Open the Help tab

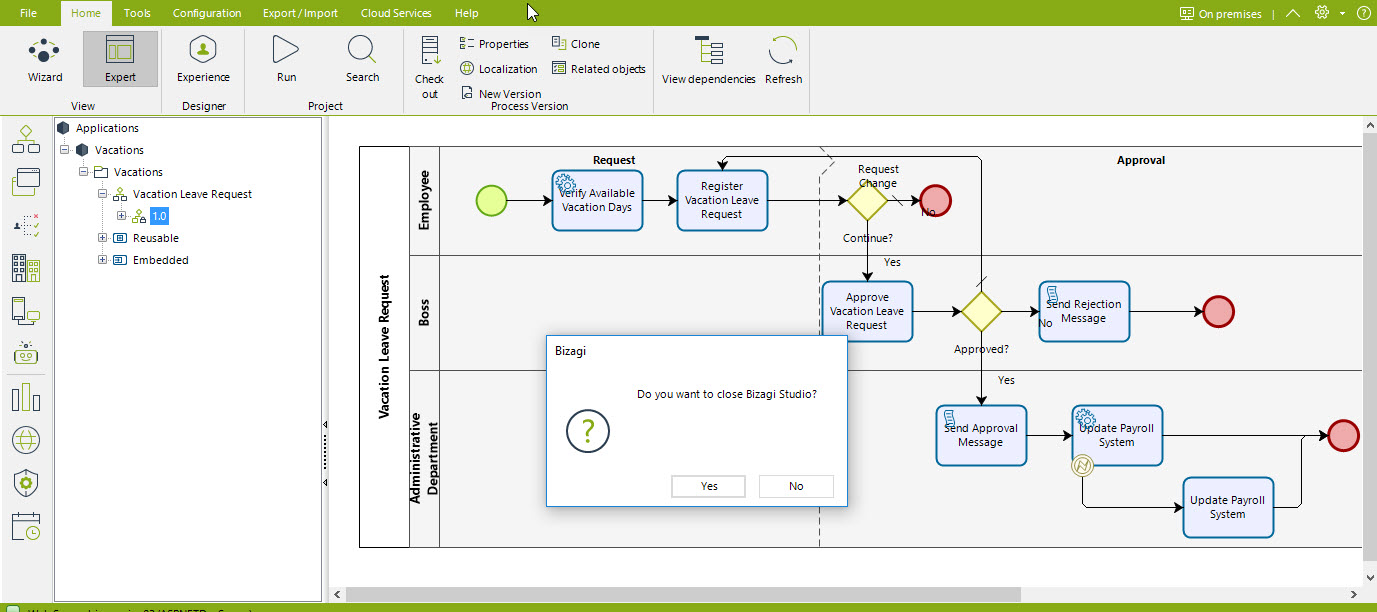click(466, 13)
